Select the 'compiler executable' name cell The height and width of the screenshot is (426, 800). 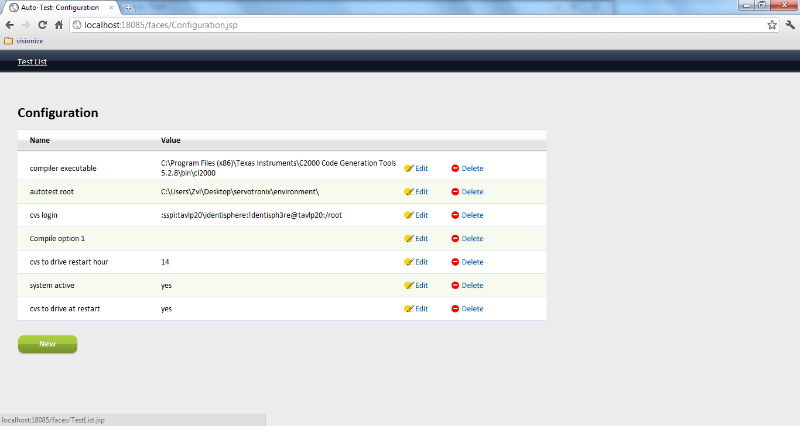(x=63, y=168)
